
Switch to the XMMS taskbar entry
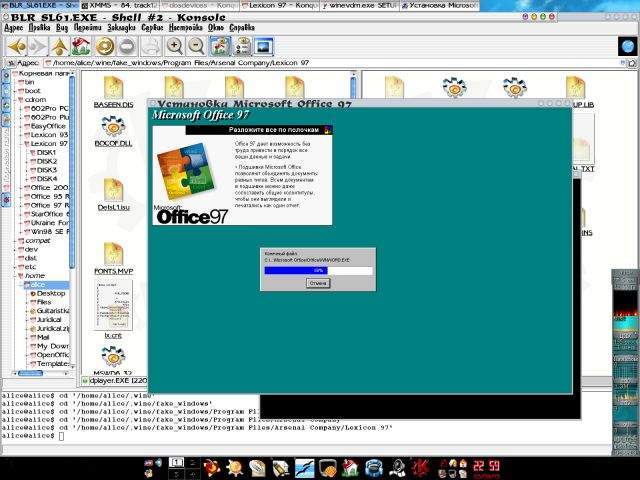point(119,6)
